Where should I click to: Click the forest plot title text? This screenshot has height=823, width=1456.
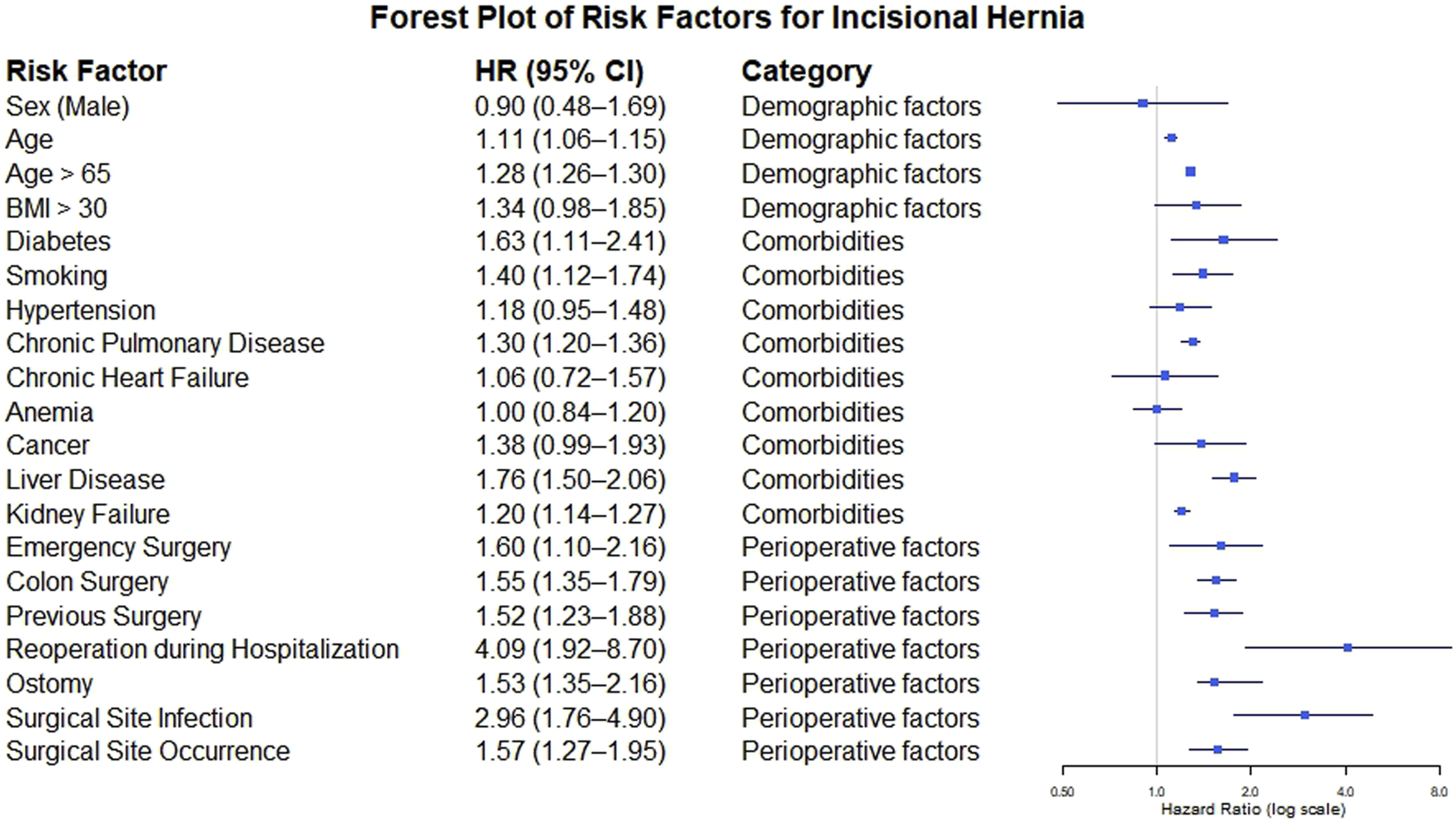727,17
